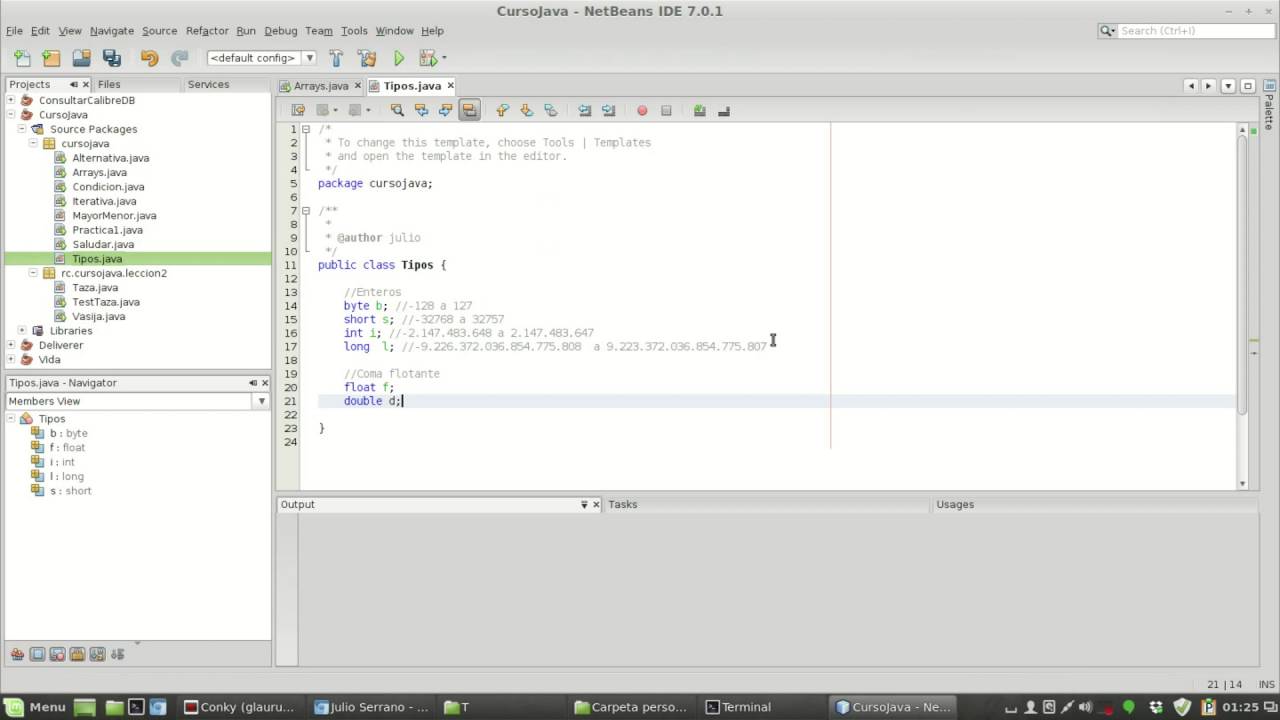Collapse the rc.cursojava.leccion2 package node
This screenshot has height=720, width=1280.
(33, 273)
